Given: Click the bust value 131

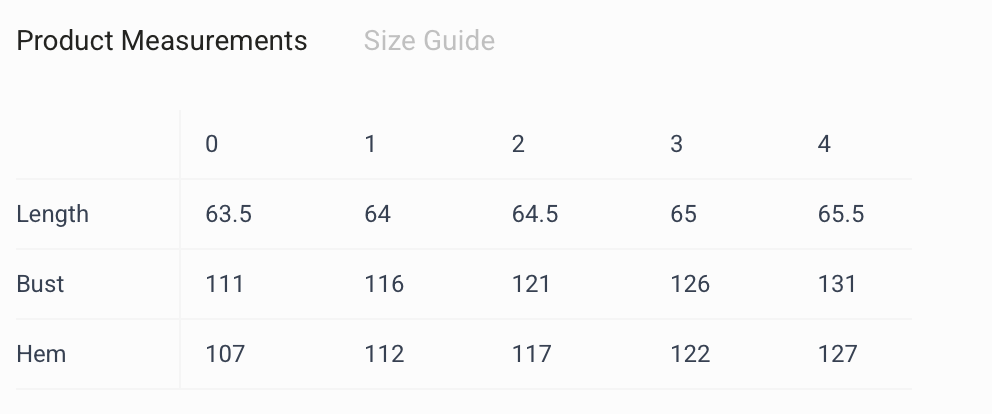Looking at the screenshot, I should 837,284.
